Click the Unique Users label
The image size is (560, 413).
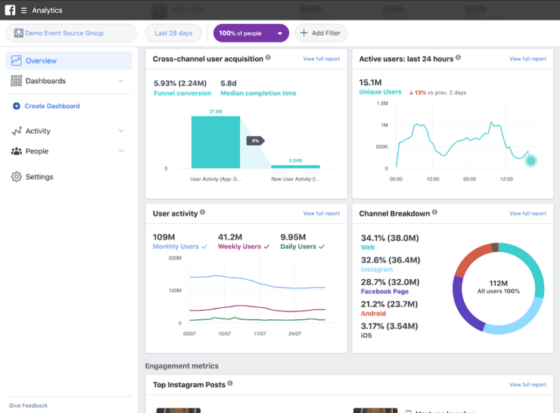(380, 92)
